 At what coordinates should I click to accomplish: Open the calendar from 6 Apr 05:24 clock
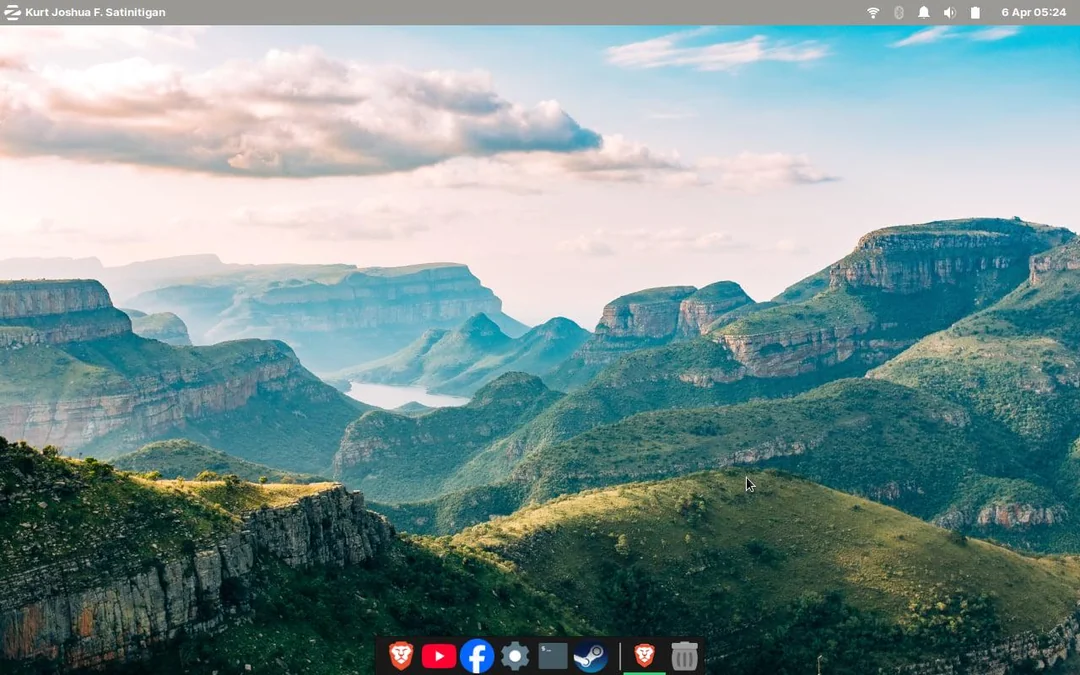[x=1033, y=12]
